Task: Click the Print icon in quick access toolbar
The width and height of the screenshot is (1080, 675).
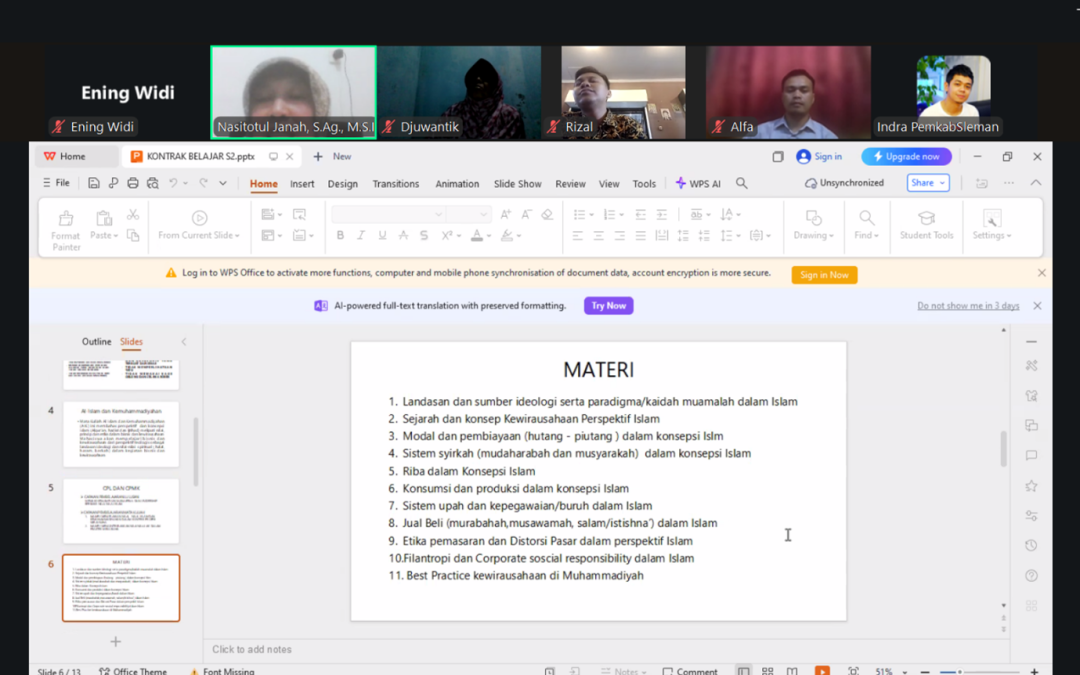Action: [x=133, y=183]
